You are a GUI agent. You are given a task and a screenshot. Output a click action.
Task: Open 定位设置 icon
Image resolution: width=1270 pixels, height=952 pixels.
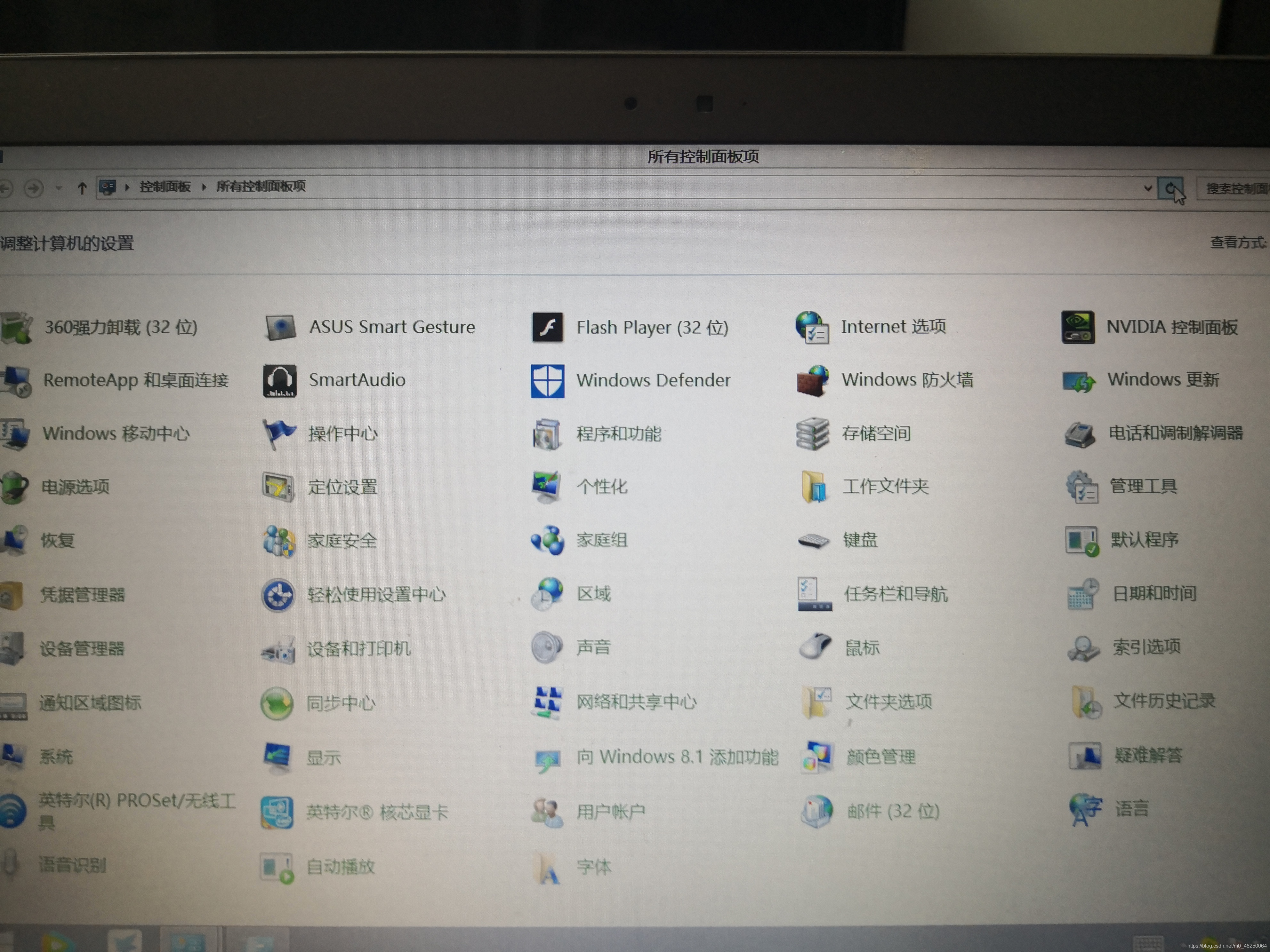coord(278,487)
